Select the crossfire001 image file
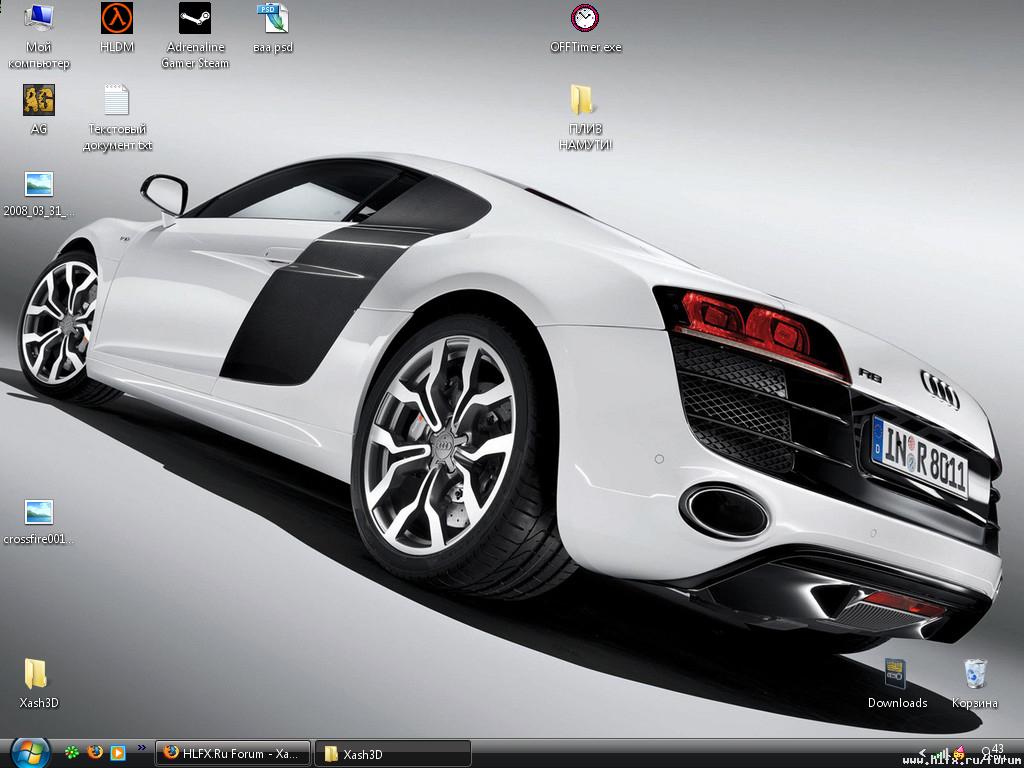Image resolution: width=1024 pixels, height=768 pixels. (x=39, y=513)
